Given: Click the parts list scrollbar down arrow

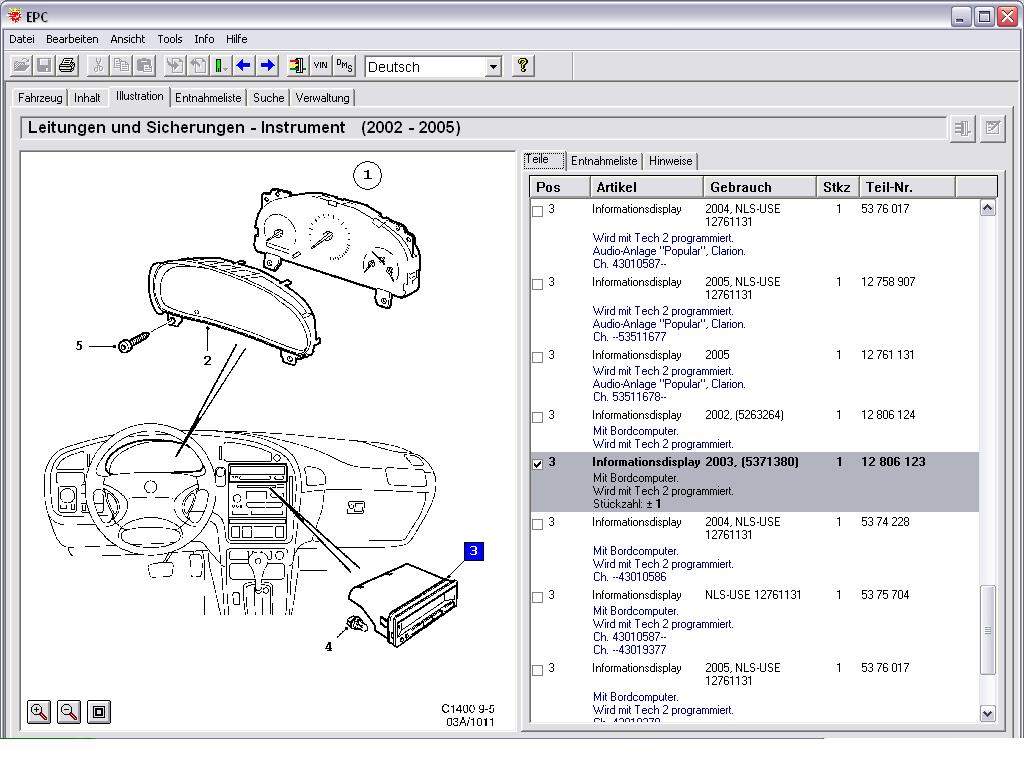Looking at the screenshot, I should coord(987,714).
